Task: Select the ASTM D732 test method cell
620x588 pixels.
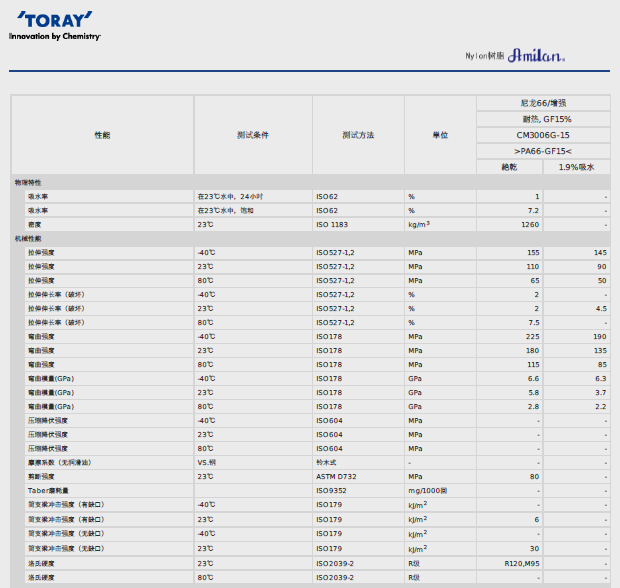Action: [335, 477]
